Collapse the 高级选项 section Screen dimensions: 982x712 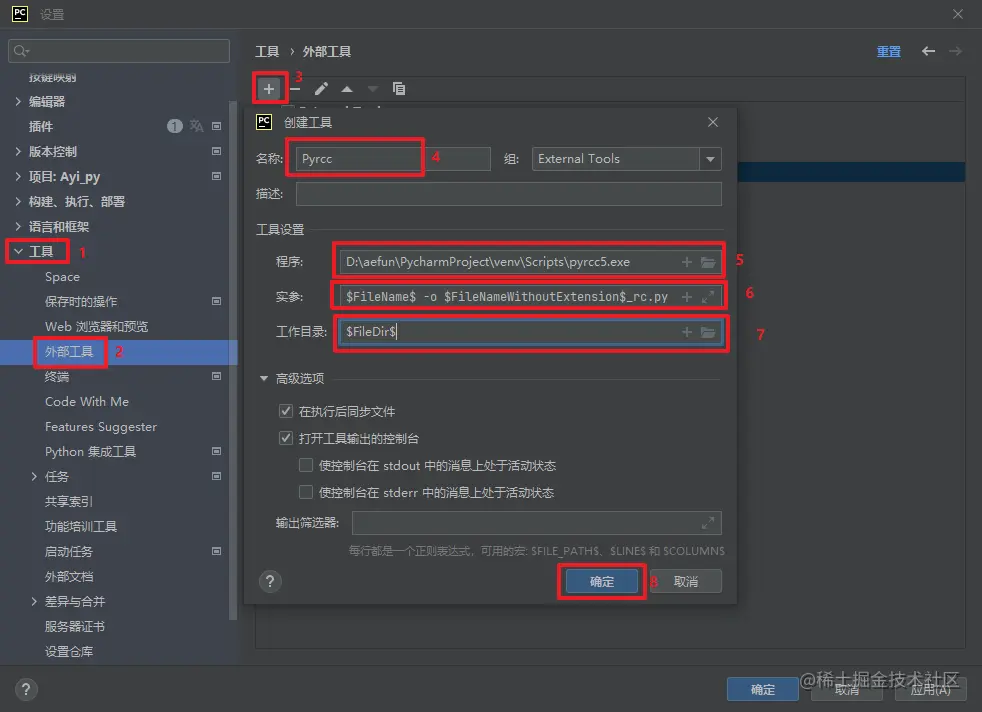coord(264,378)
